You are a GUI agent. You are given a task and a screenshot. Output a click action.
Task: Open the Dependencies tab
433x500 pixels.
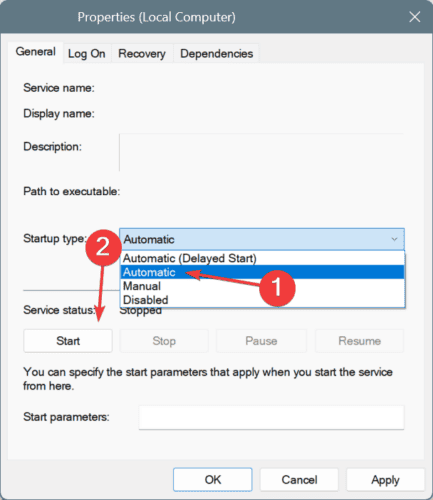(217, 54)
